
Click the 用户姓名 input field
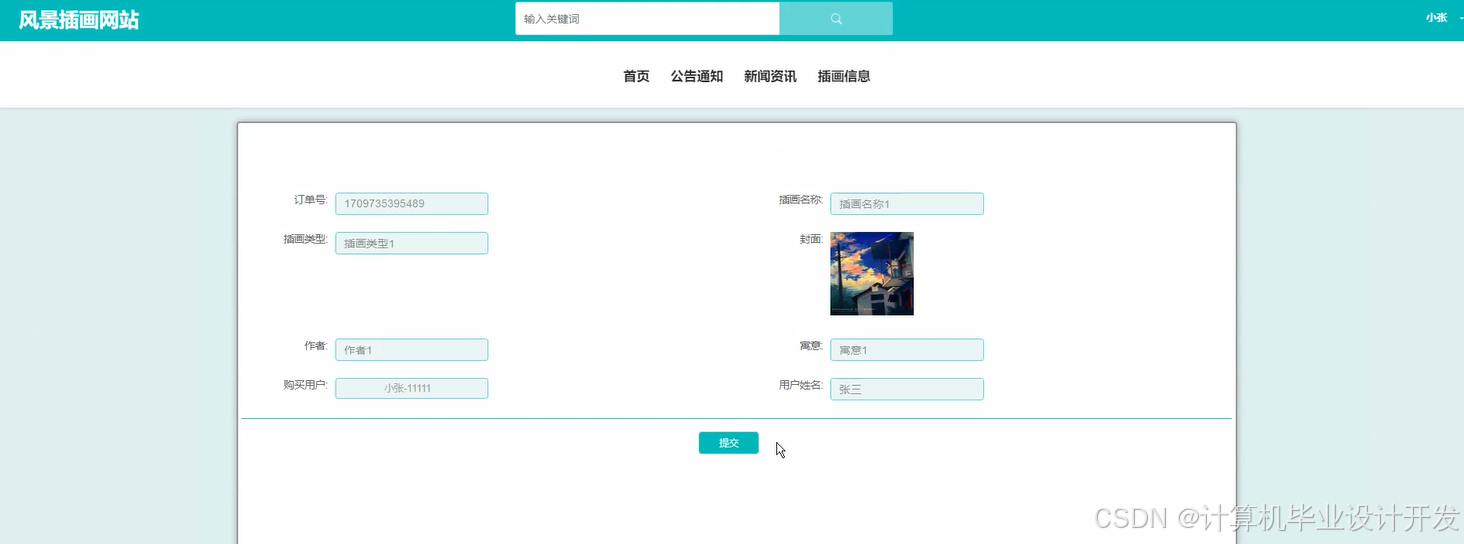[907, 389]
